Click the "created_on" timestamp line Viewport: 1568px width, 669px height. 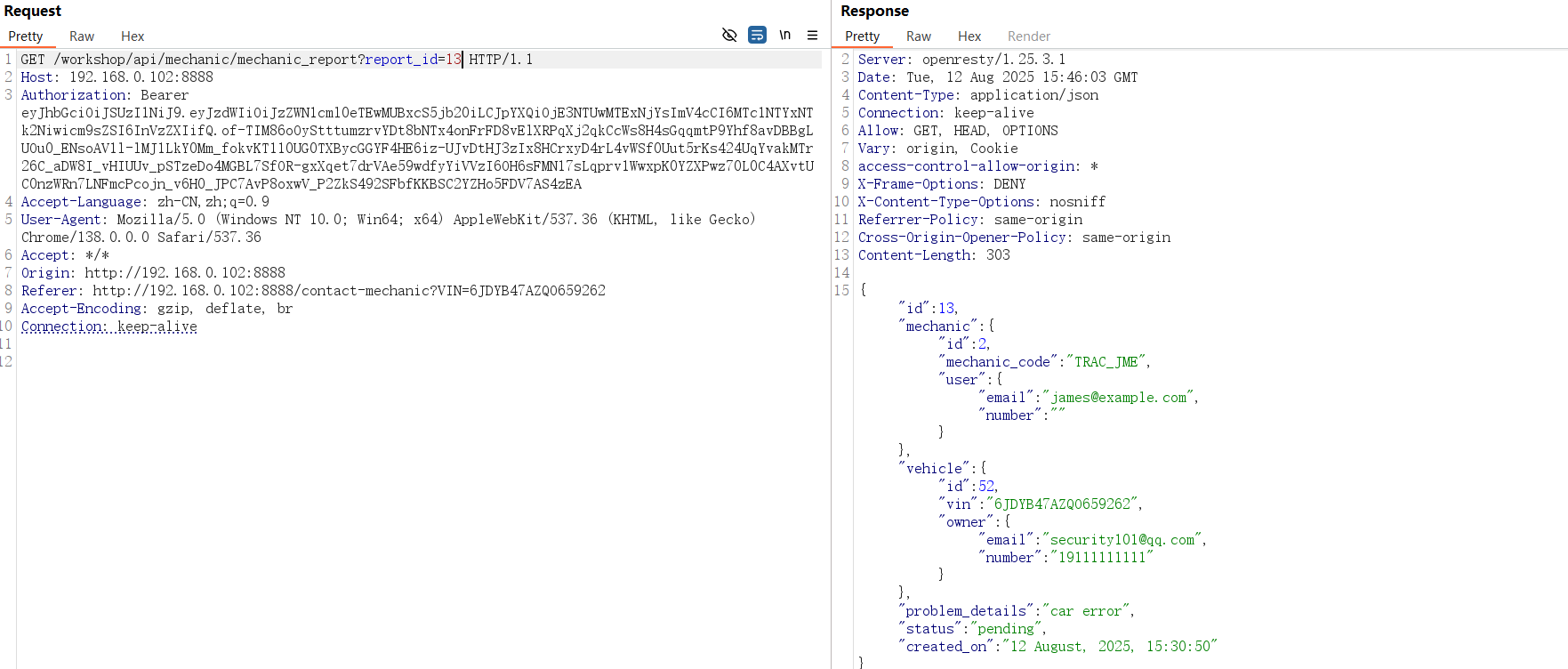(1057, 647)
